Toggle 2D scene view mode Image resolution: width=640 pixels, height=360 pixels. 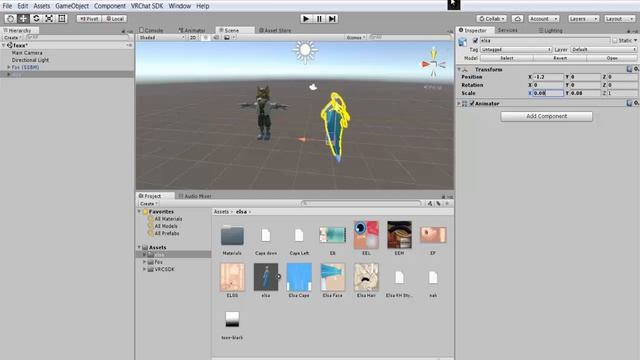coord(193,37)
